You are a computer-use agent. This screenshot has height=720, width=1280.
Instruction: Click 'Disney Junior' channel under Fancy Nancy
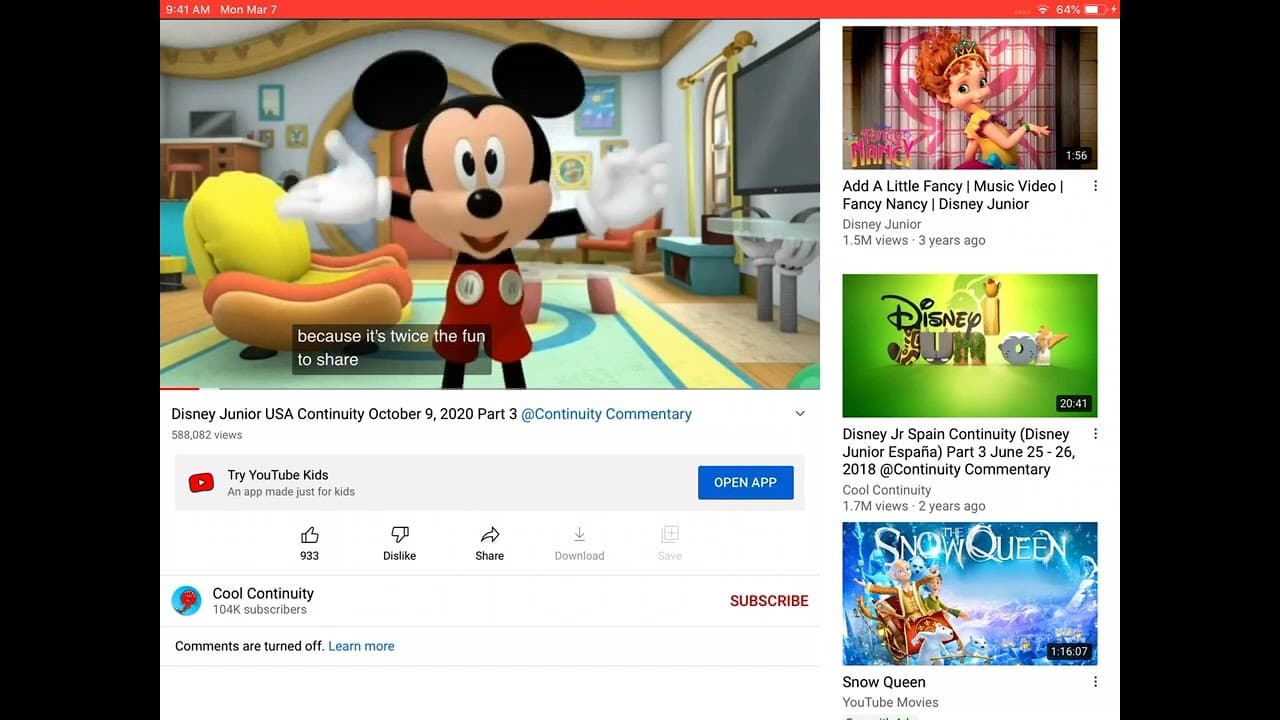[x=882, y=224]
